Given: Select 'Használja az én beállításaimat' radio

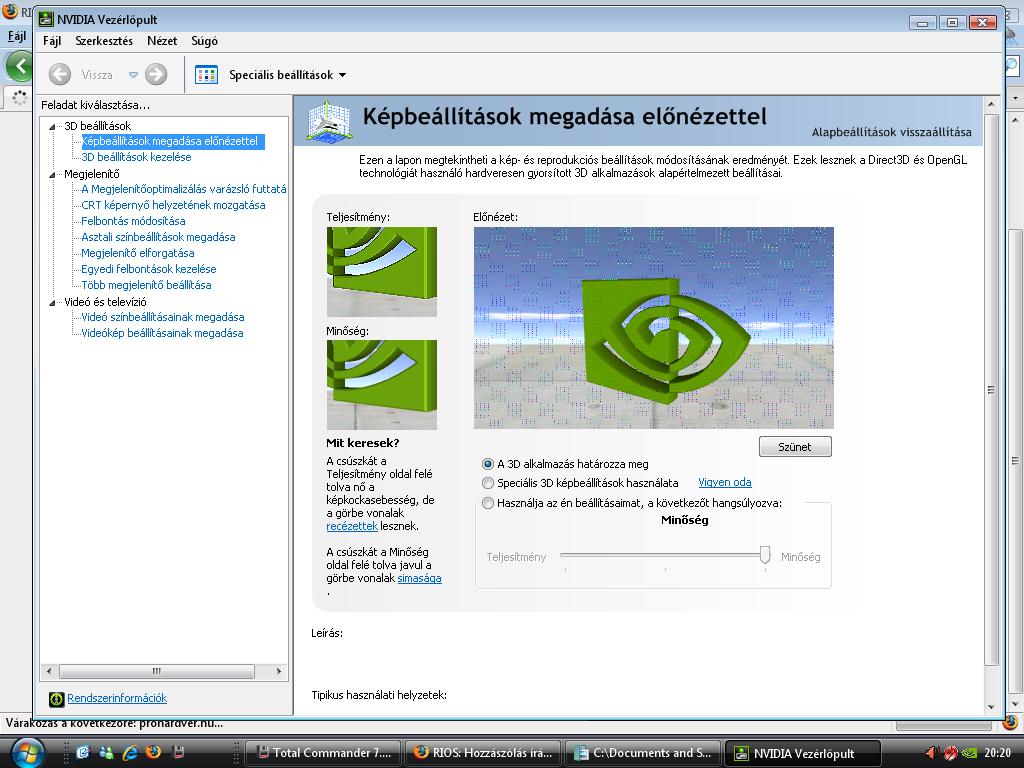Looking at the screenshot, I should click(x=487, y=504).
